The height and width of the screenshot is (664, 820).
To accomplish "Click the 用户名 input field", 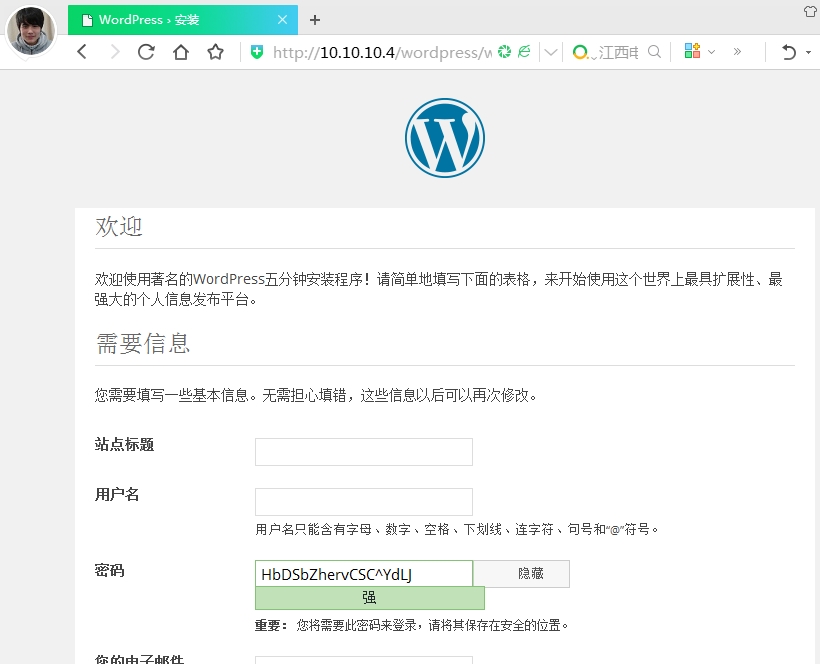I will pyautogui.click(x=364, y=501).
